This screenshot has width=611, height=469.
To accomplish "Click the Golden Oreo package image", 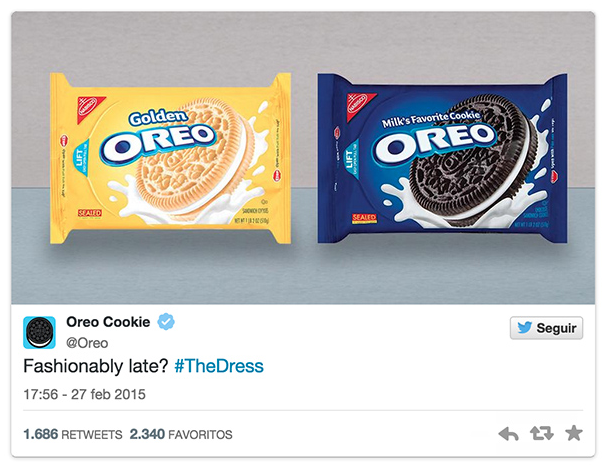I will [x=171, y=159].
